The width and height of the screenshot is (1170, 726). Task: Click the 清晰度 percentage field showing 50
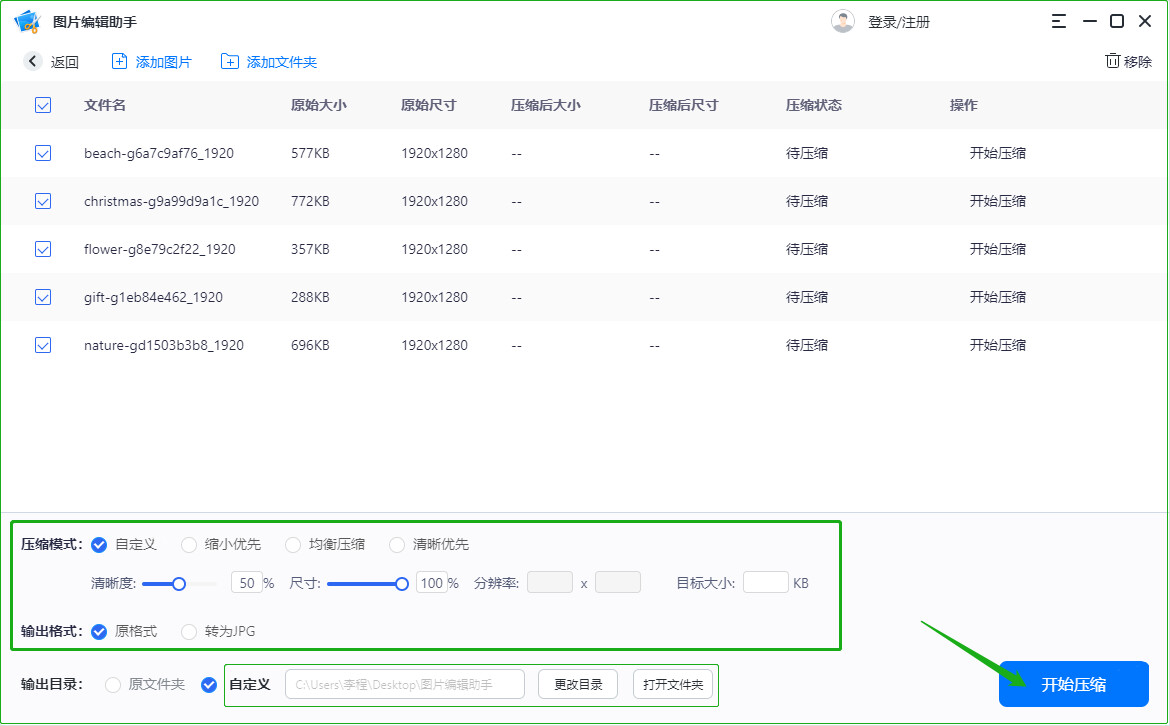[247, 583]
